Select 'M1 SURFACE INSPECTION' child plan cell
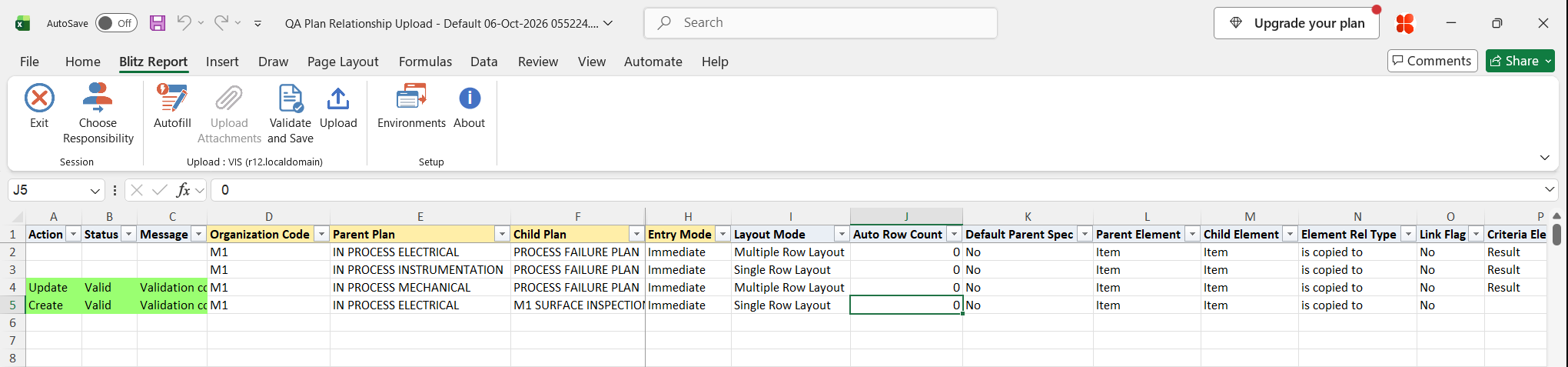The image size is (1568, 367). pos(578,305)
